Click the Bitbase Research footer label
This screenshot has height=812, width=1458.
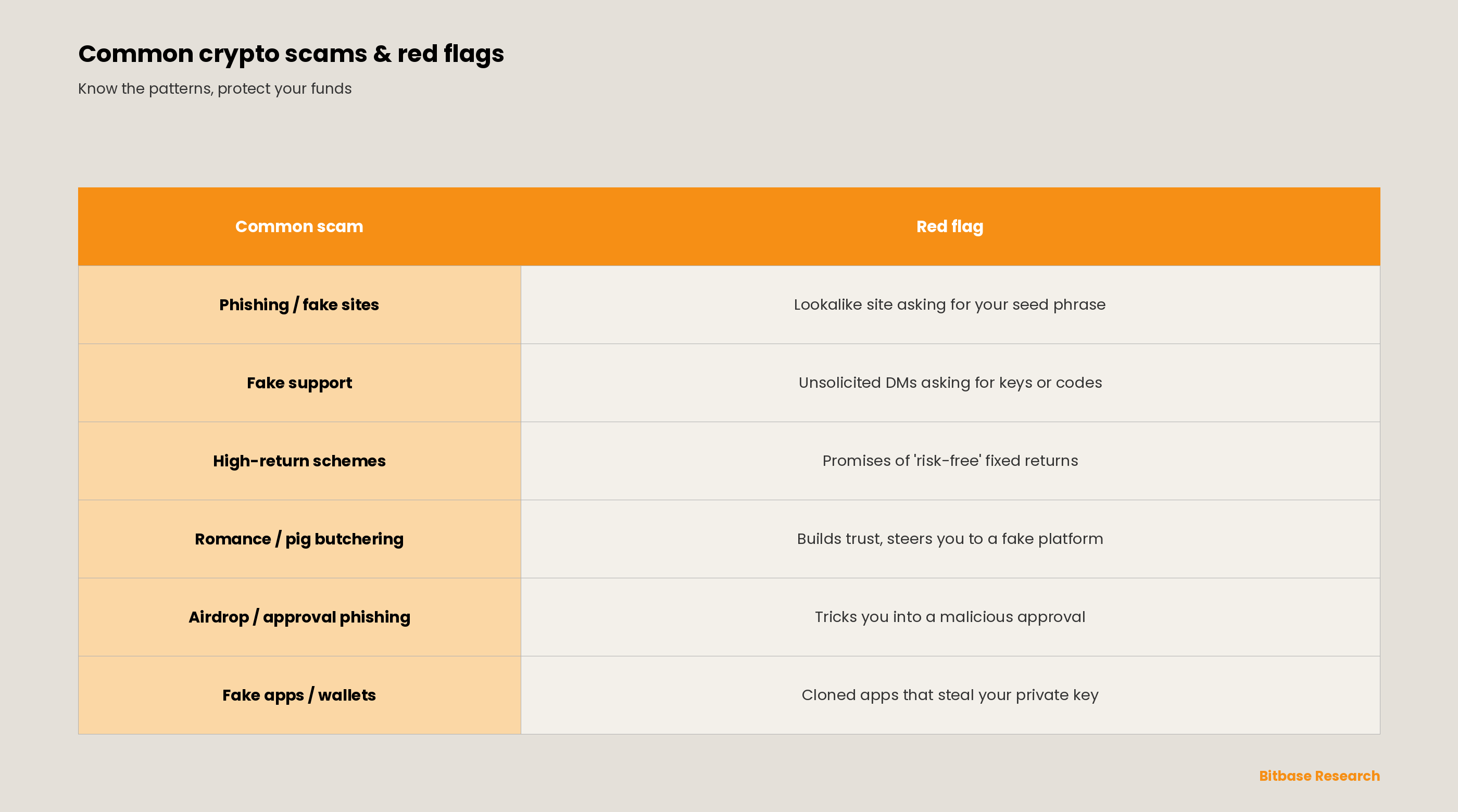1319,777
